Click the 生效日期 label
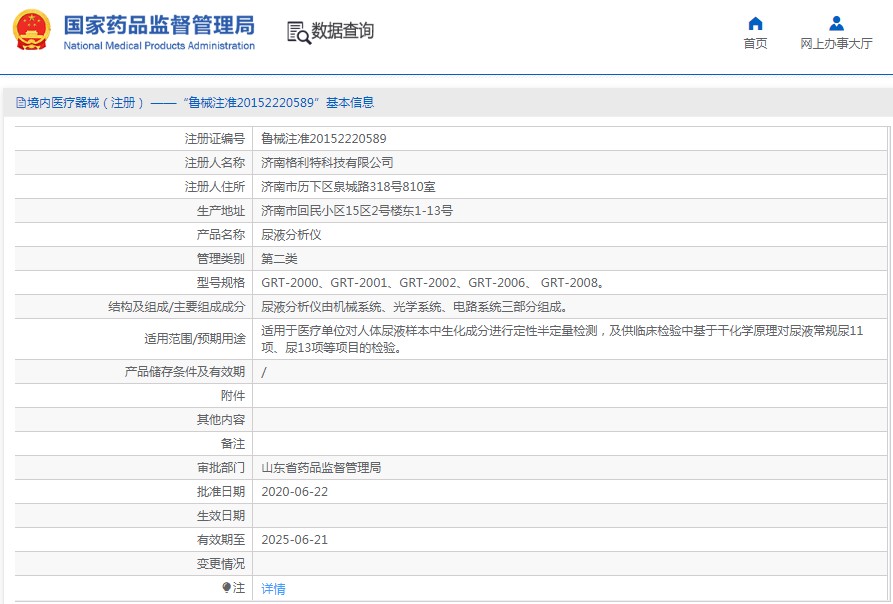Image resolution: width=893 pixels, height=604 pixels. 221,516
